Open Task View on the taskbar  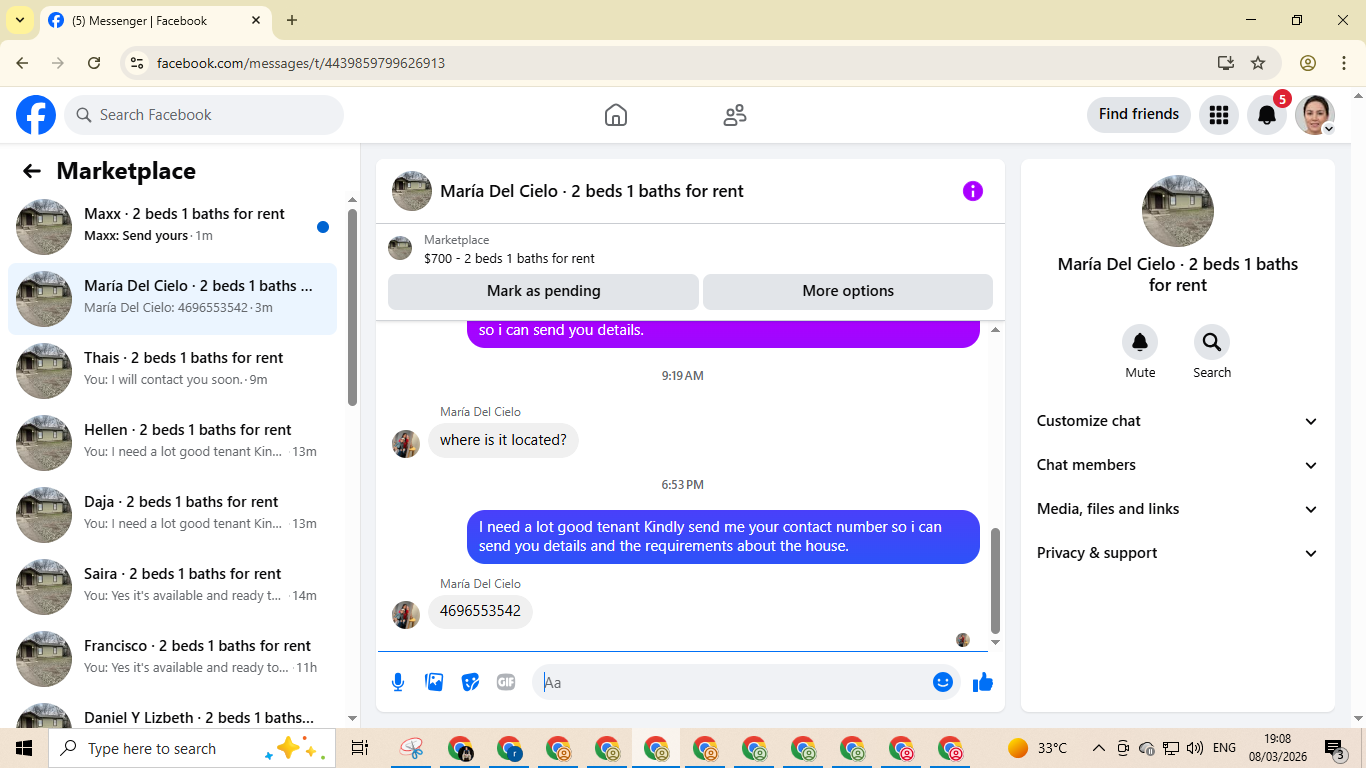(x=360, y=748)
